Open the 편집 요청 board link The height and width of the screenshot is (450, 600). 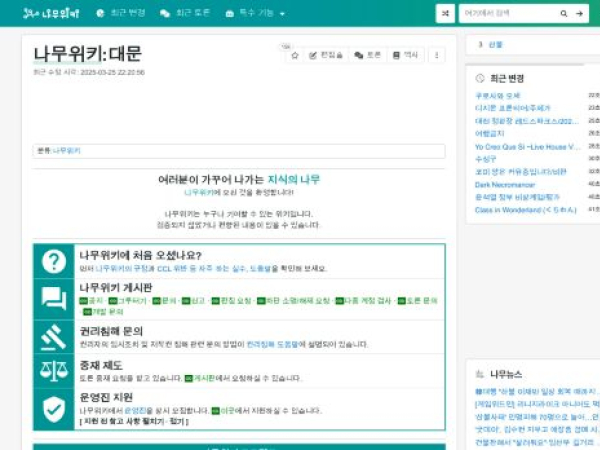(x=232, y=301)
